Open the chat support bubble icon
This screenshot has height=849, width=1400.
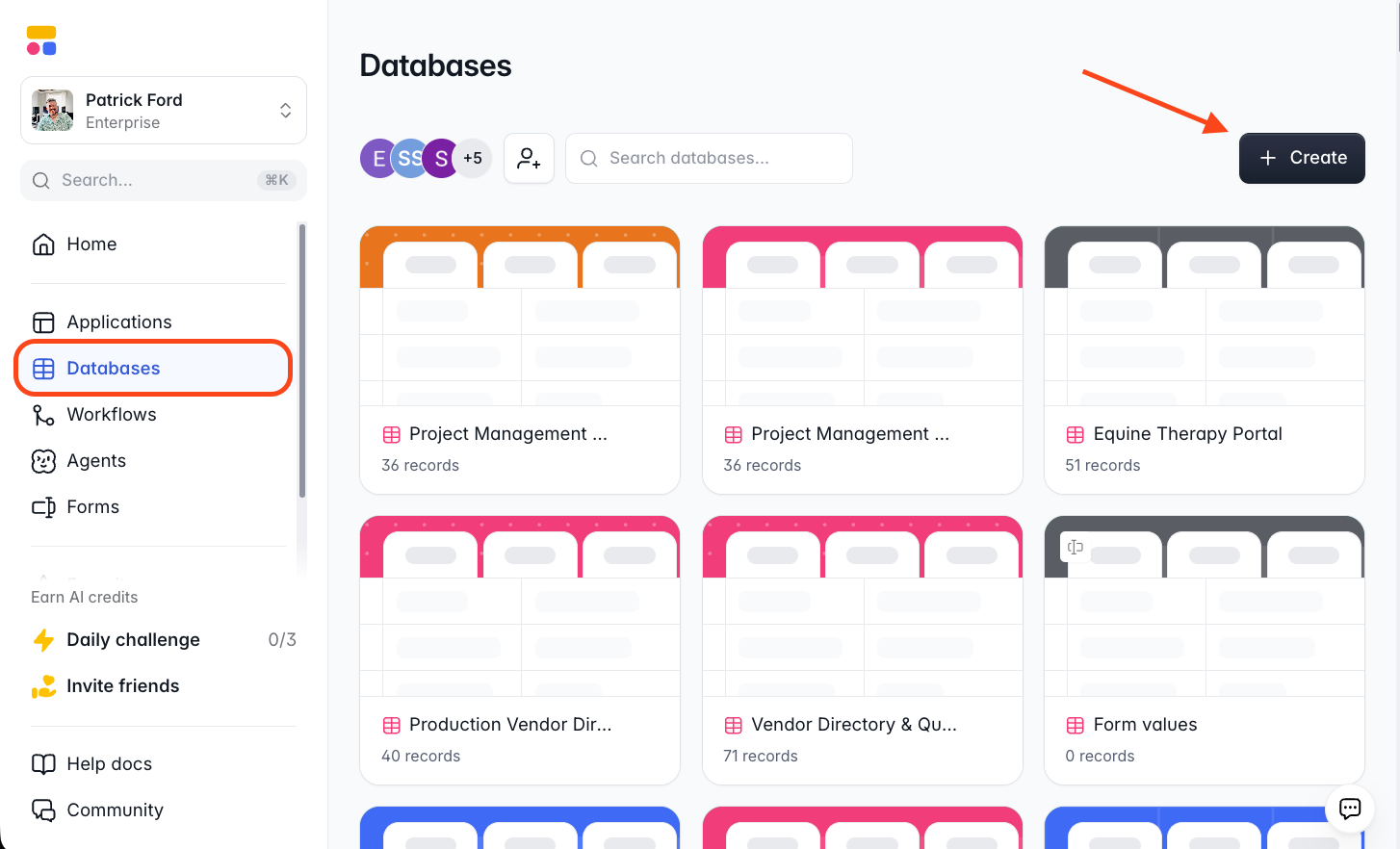(x=1350, y=809)
